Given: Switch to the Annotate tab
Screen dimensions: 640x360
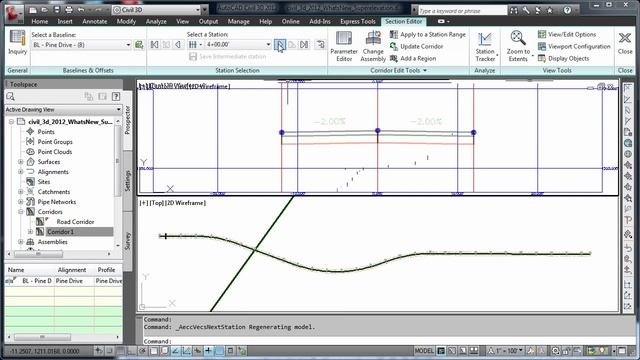Looking at the screenshot, I should (94, 21).
